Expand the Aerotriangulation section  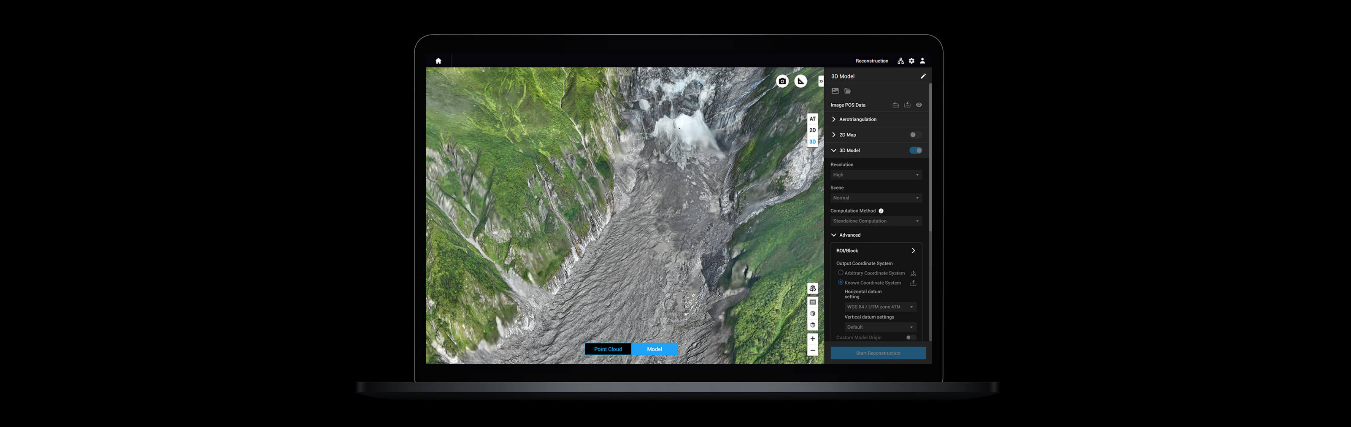pos(834,119)
